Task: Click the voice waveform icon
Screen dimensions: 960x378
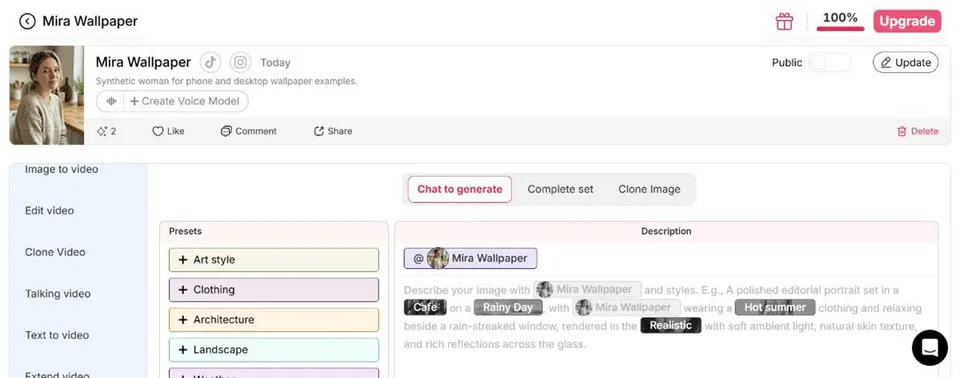Action: pos(111,101)
